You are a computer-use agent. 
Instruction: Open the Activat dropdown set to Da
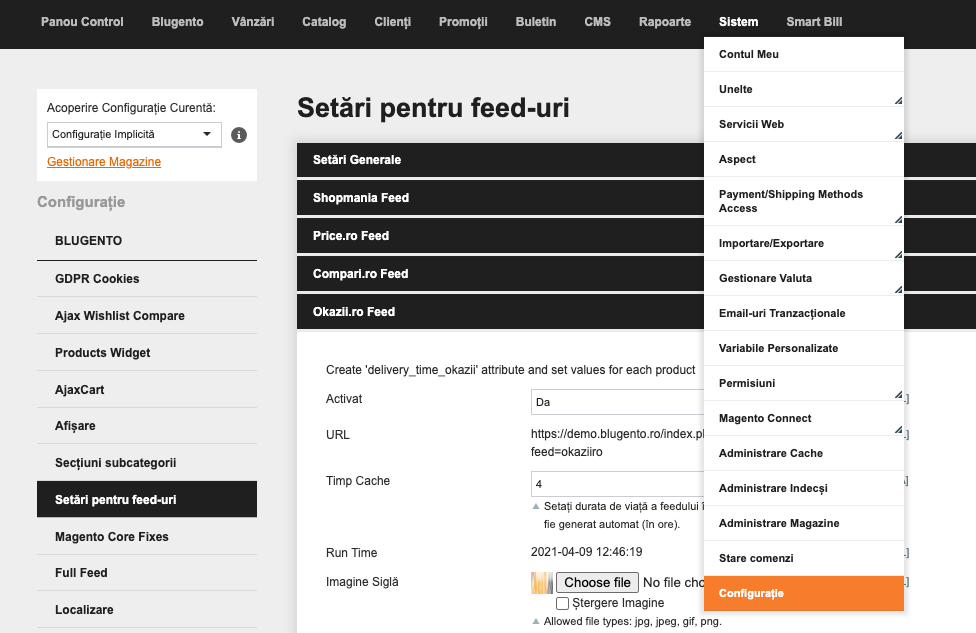(617, 402)
